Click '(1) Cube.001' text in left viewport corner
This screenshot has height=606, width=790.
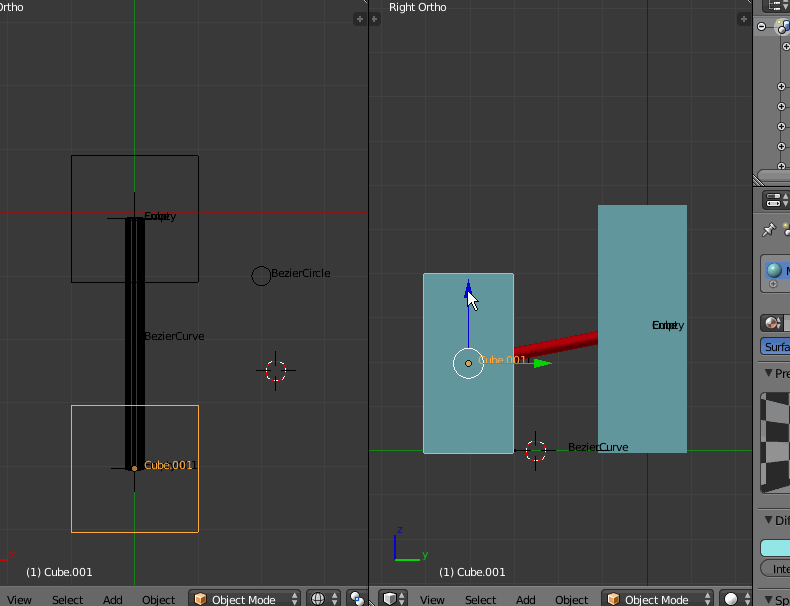(59, 572)
